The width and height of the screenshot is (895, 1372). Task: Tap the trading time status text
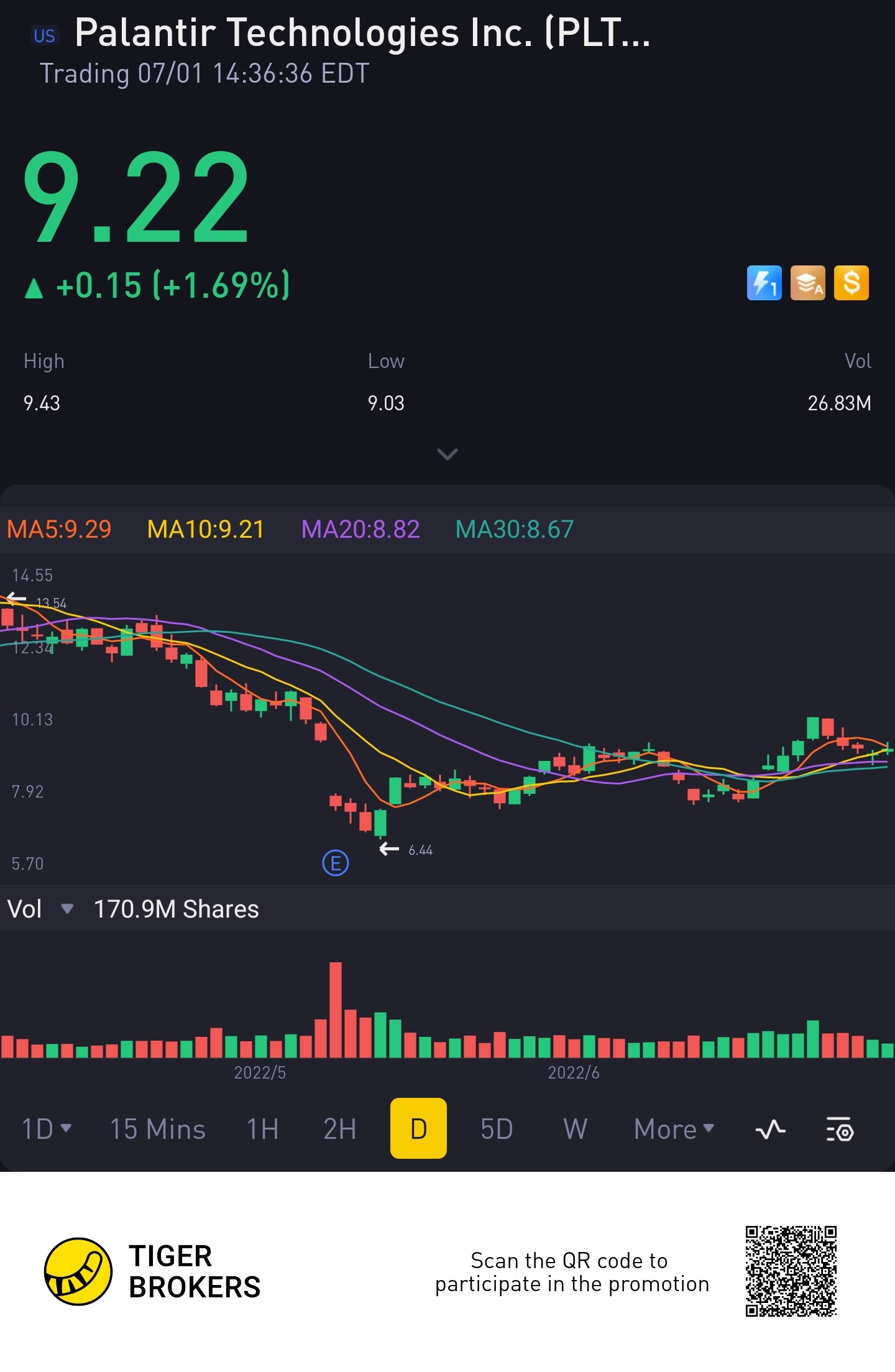[204, 73]
